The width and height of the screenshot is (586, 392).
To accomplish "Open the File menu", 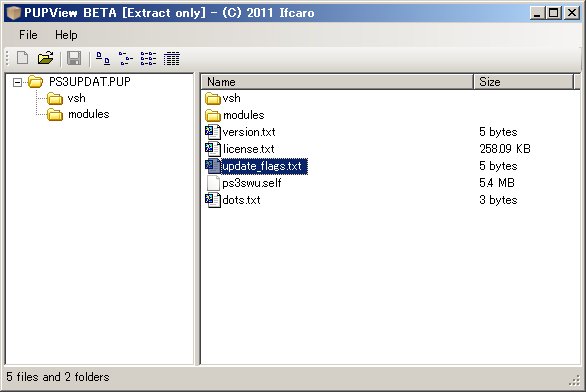I will pyautogui.click(x=28, y=35).
